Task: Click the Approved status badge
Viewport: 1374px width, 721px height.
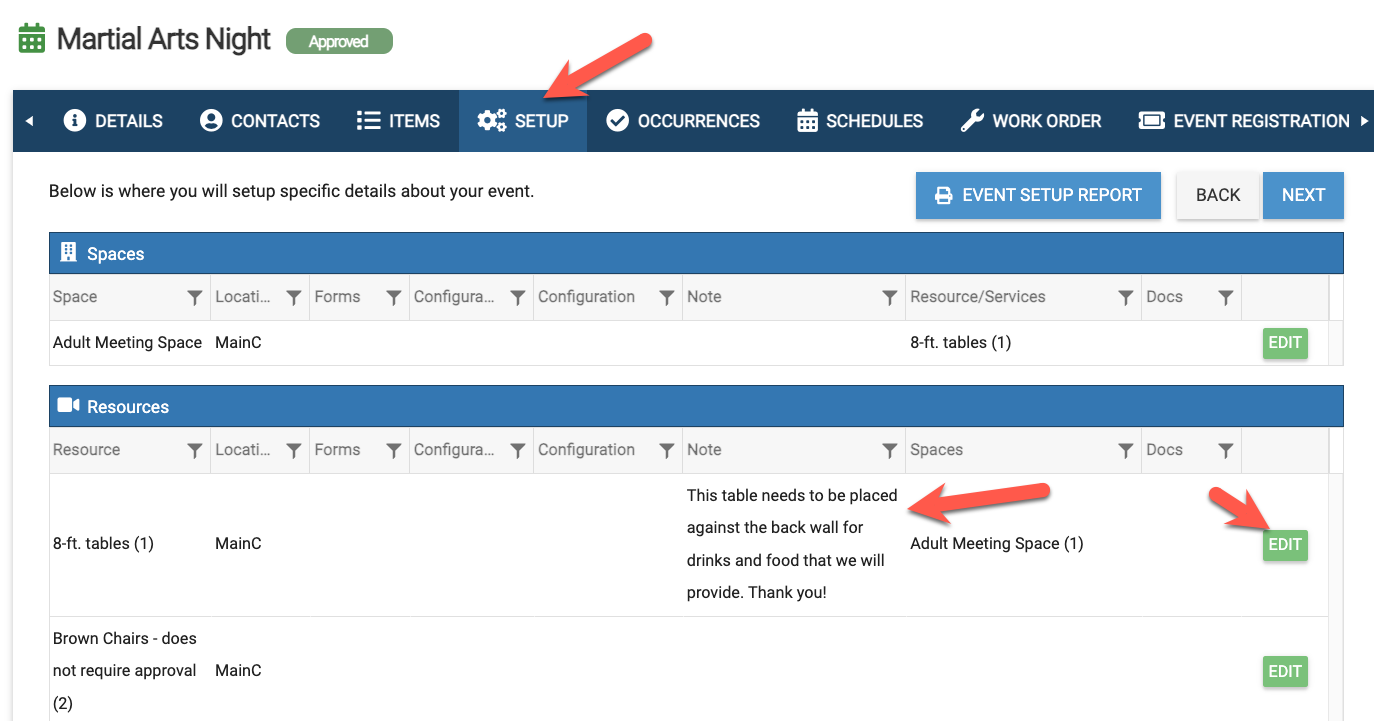Action: [339, 41]
